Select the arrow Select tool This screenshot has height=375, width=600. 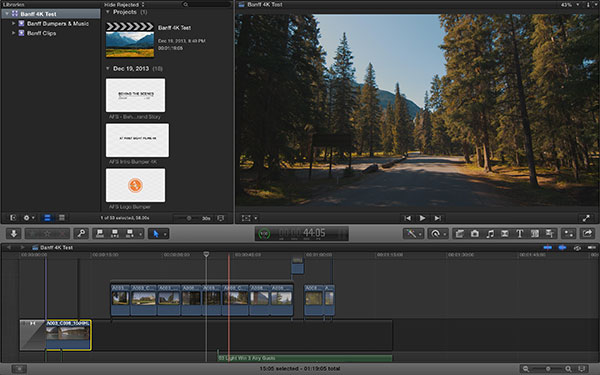coord(156,233)
